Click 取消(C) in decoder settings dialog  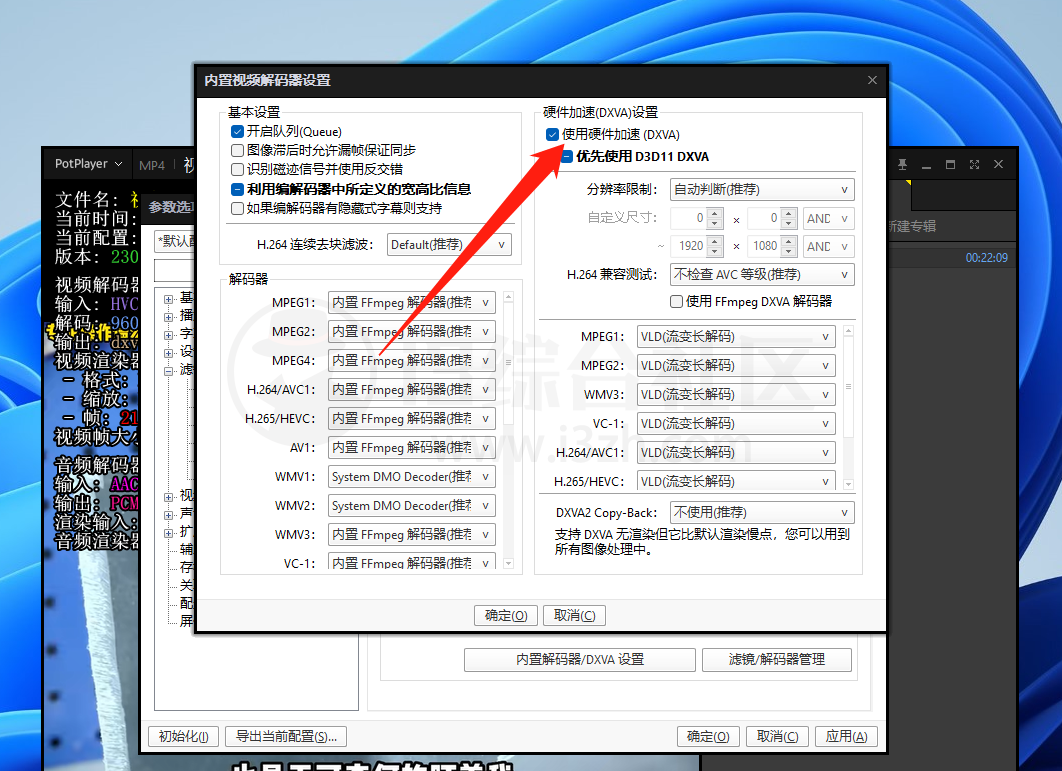574,615
